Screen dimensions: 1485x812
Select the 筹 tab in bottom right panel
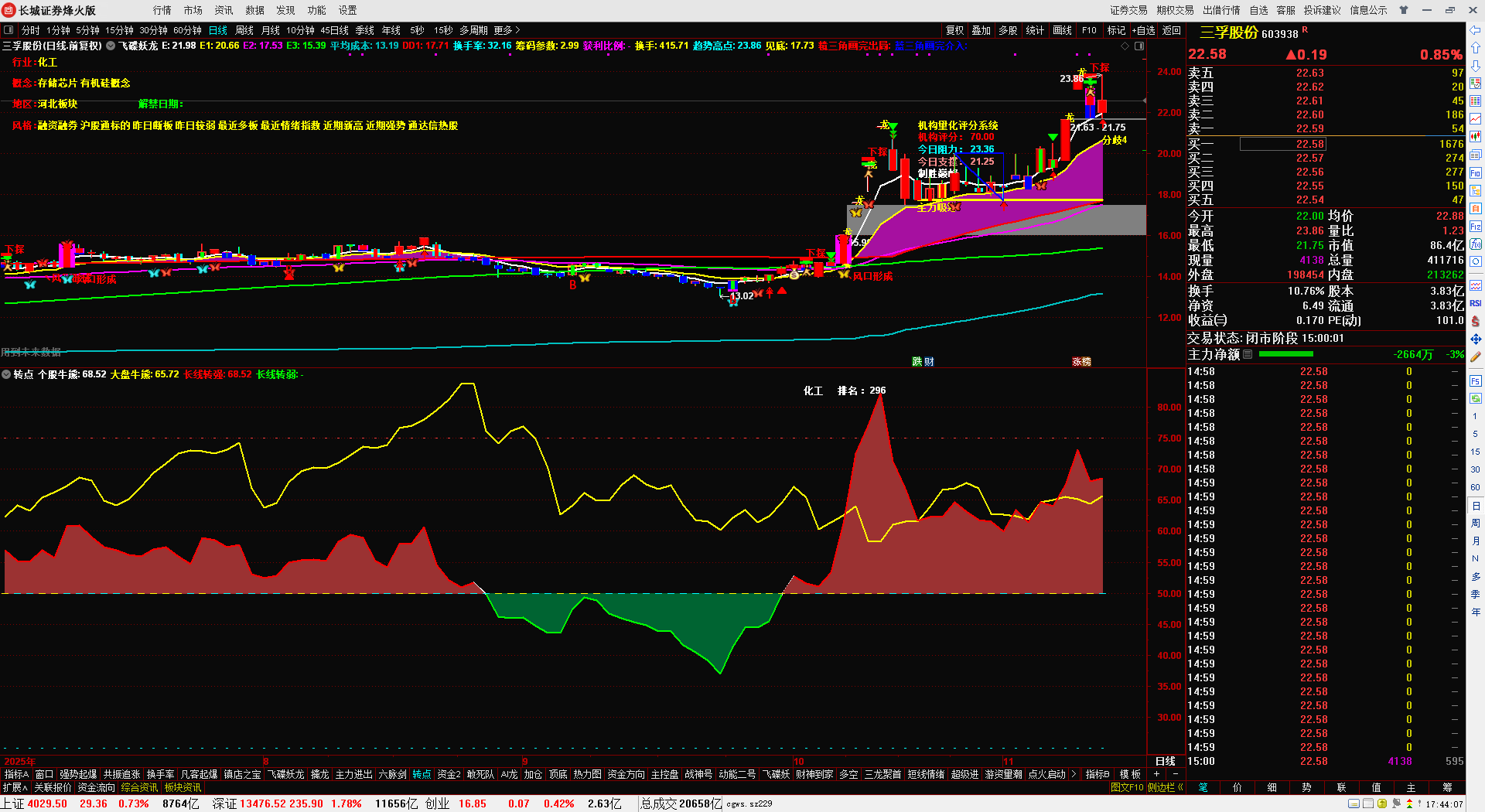point(1446,787)
